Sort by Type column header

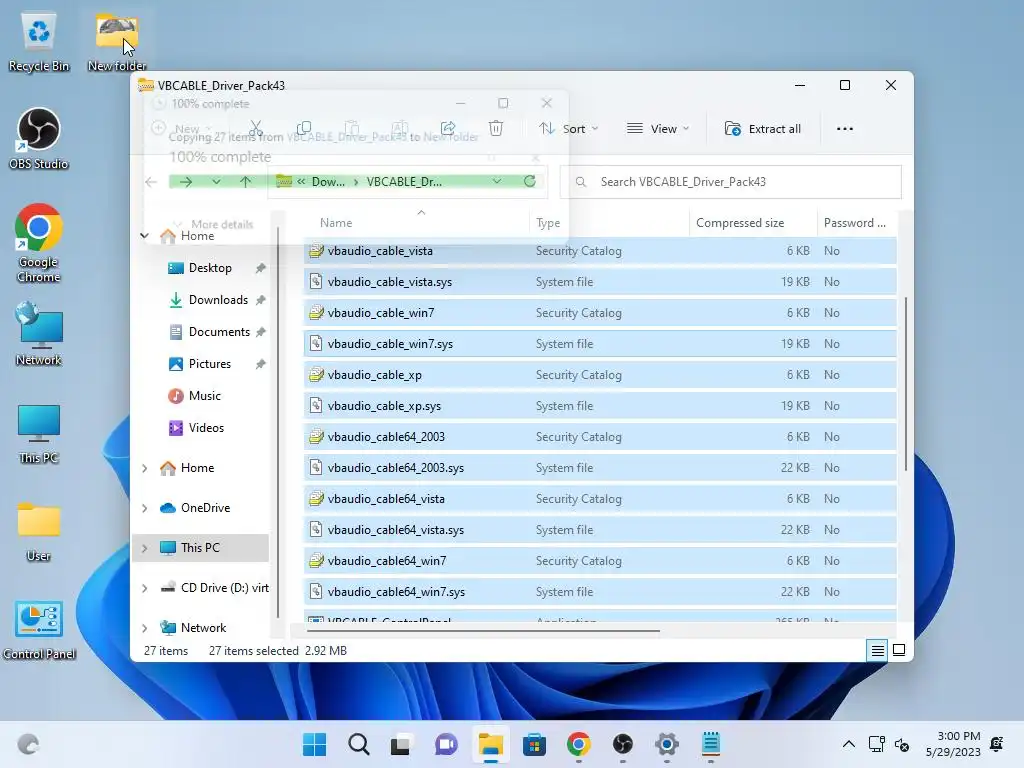pos(609,223)
